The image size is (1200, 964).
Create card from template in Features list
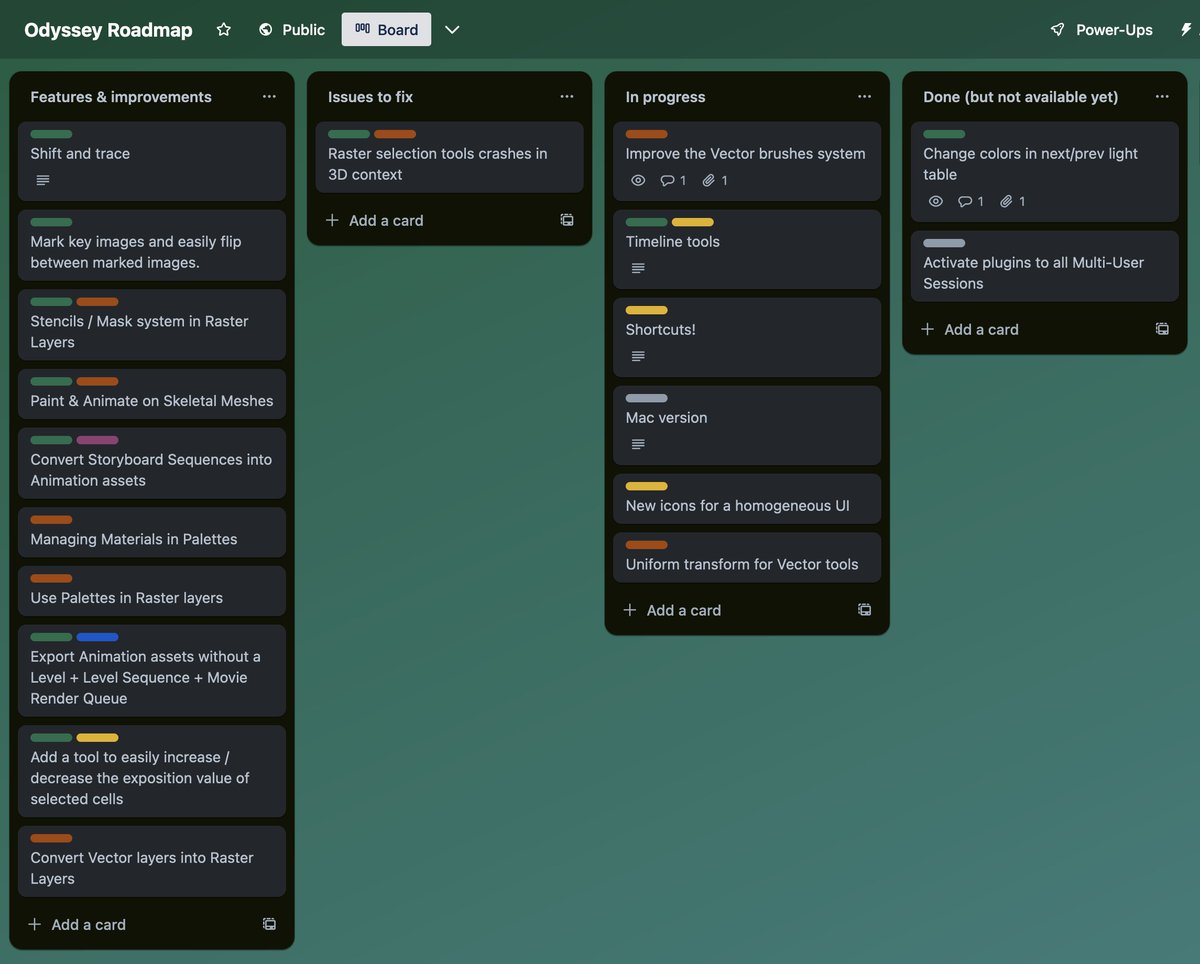point(269,924)
